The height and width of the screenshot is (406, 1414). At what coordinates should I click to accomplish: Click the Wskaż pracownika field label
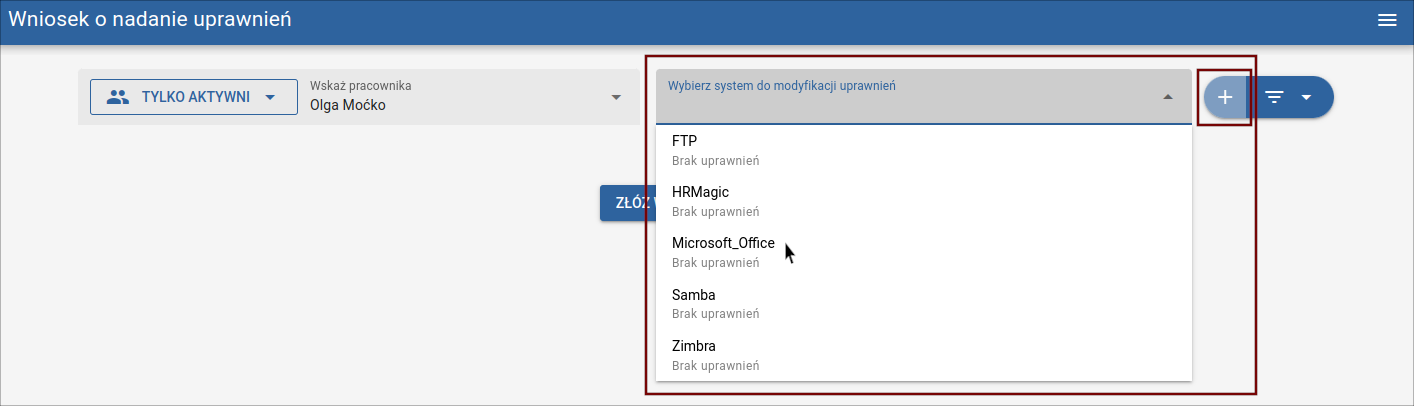coord(360,86)
